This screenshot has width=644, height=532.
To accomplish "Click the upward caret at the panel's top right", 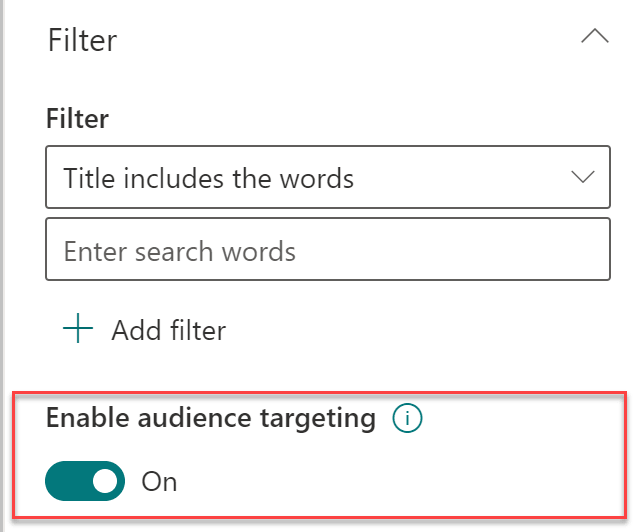I will [594, 37].
